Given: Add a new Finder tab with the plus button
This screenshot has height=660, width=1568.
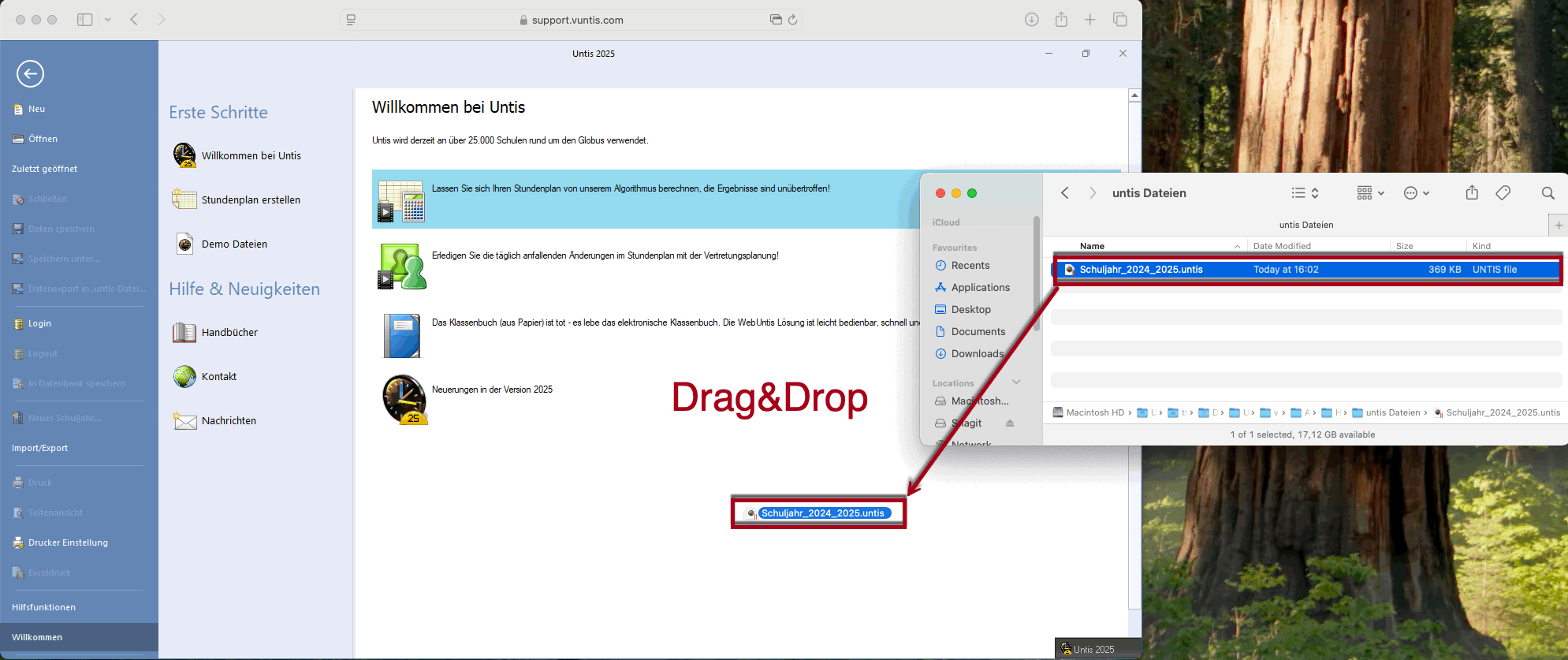Looking at the screenshot, I should 1559,225.
